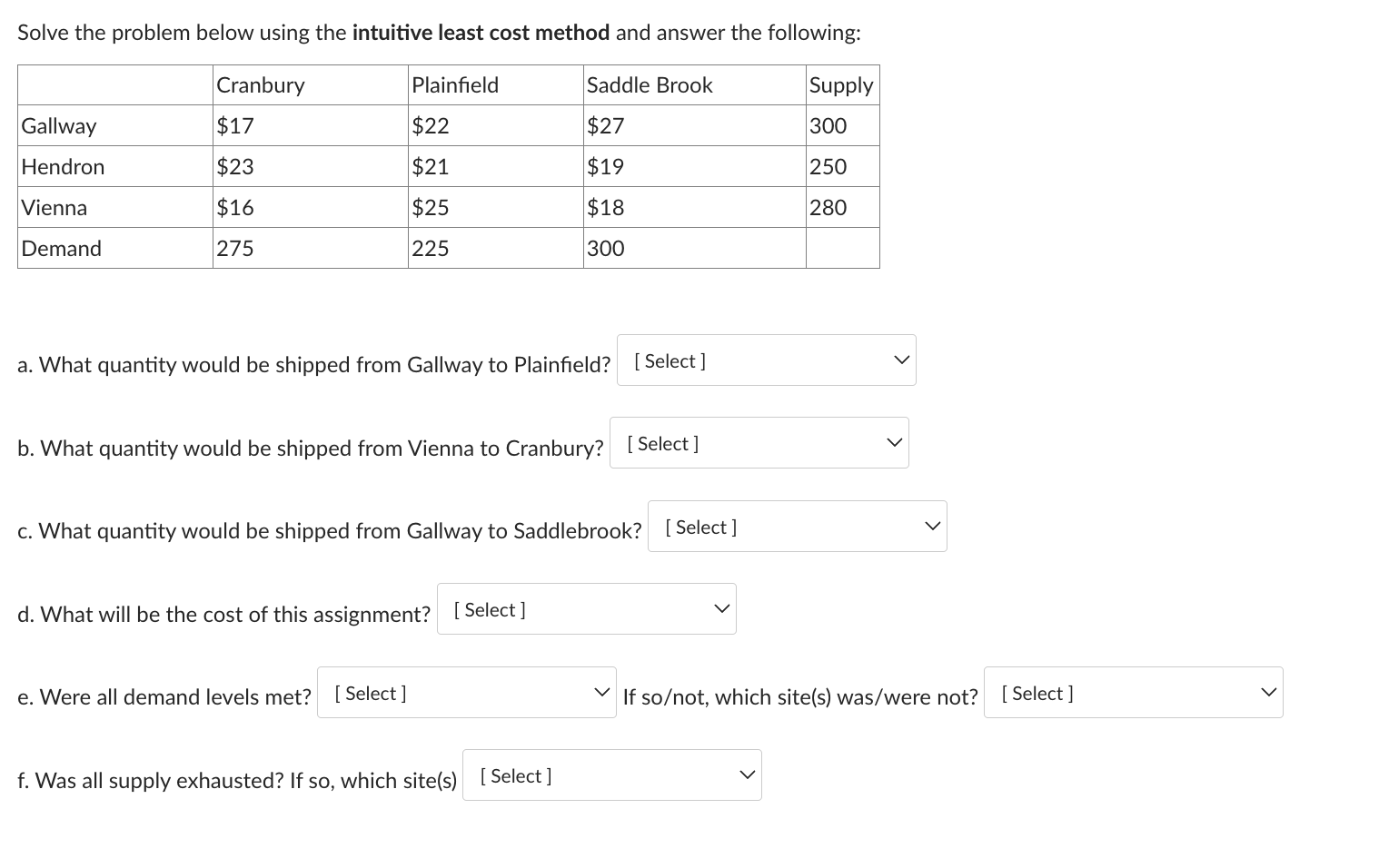Click the Supply column header cell
This screenshot has height=868, width=1379.
click(841, 85)
